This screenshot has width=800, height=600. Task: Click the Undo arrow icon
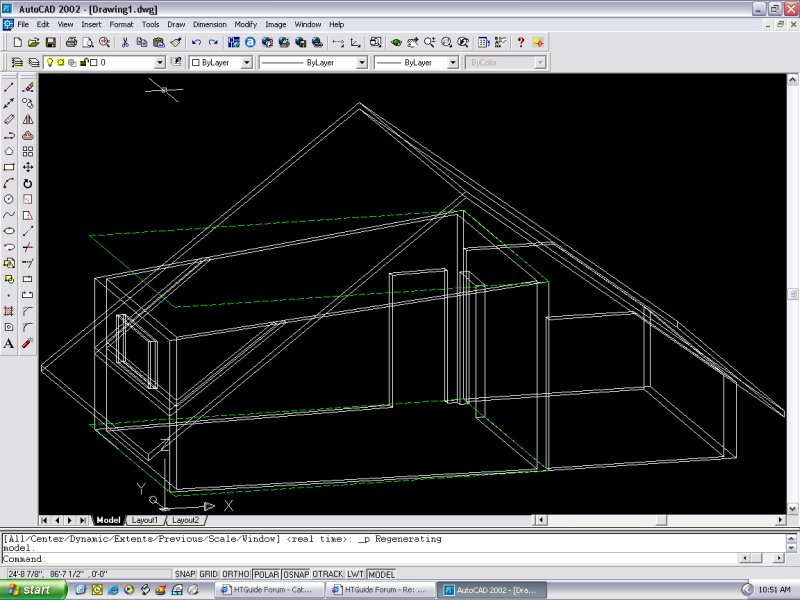pos(196,42)
